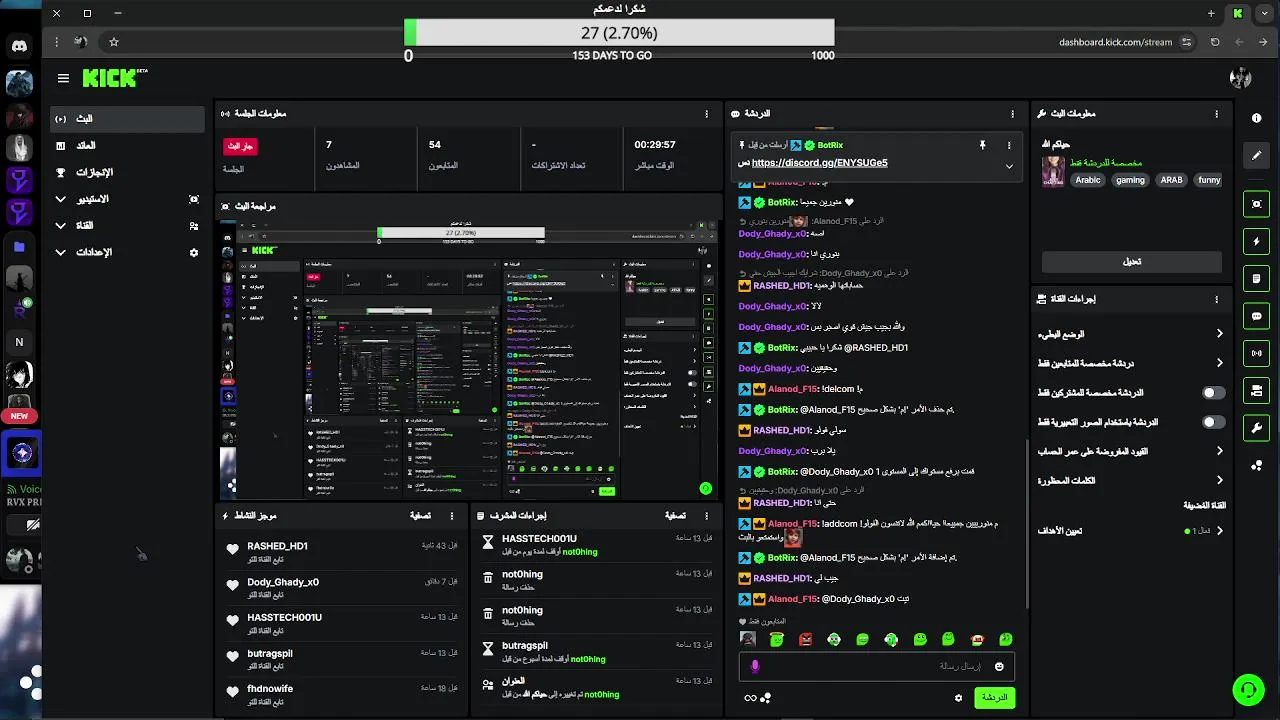Select العائد in left sidebar
Viewport: 1280px width, 720px height.
tap(127, 146)
